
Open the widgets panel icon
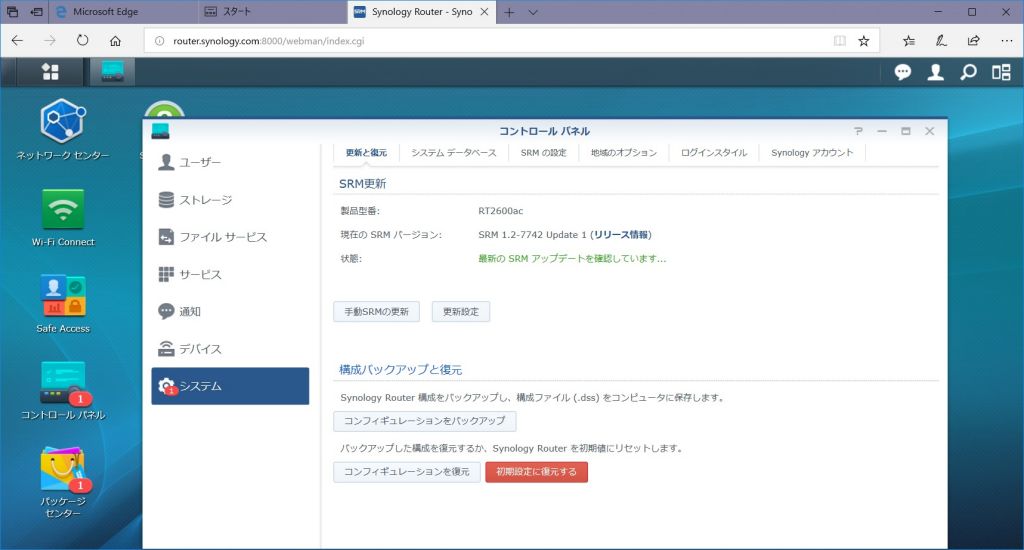(1001, 72)
